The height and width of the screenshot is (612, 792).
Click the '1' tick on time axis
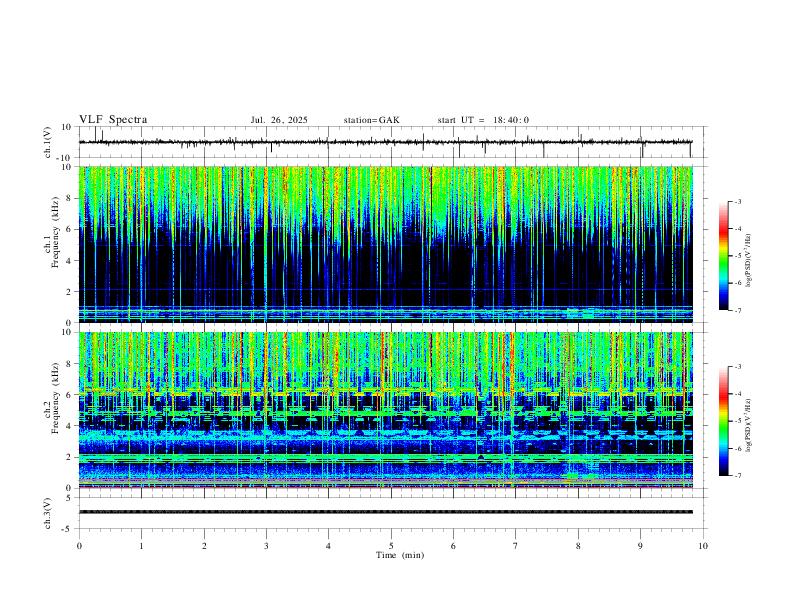pyautogui.click(x=141, y=546)
